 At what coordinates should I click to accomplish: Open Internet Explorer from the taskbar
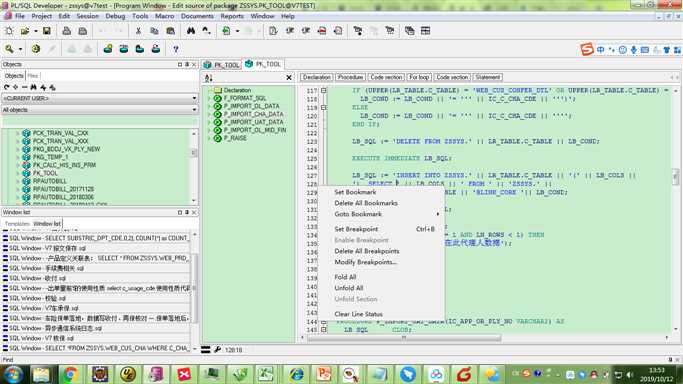coord(297,374)
